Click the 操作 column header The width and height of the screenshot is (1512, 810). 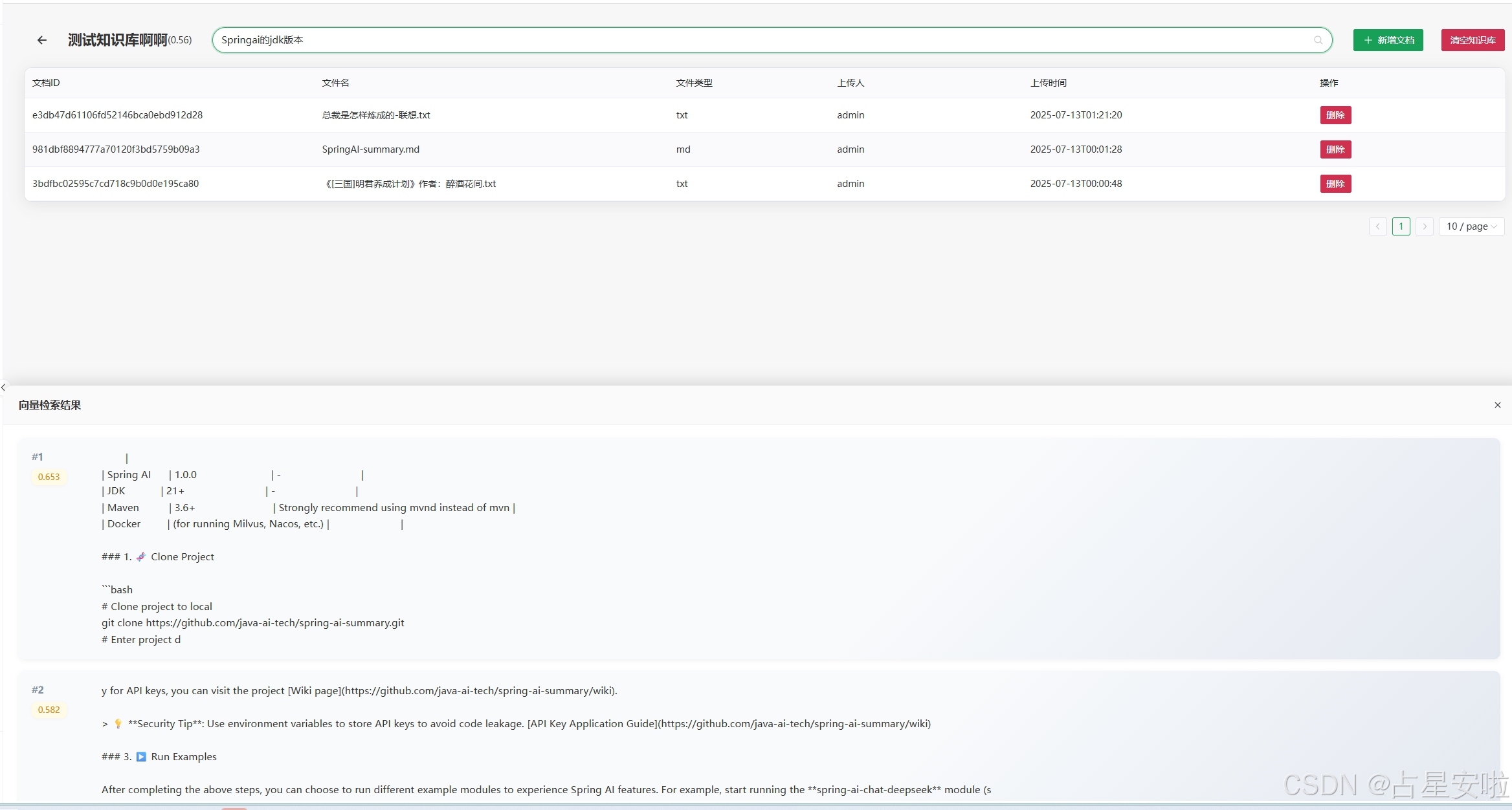1329,83
